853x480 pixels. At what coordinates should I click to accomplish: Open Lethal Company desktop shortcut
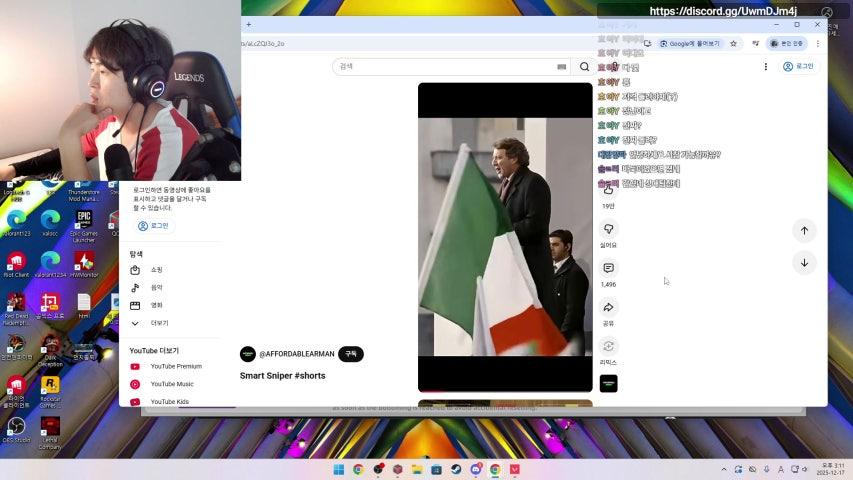tap(50, 434)
